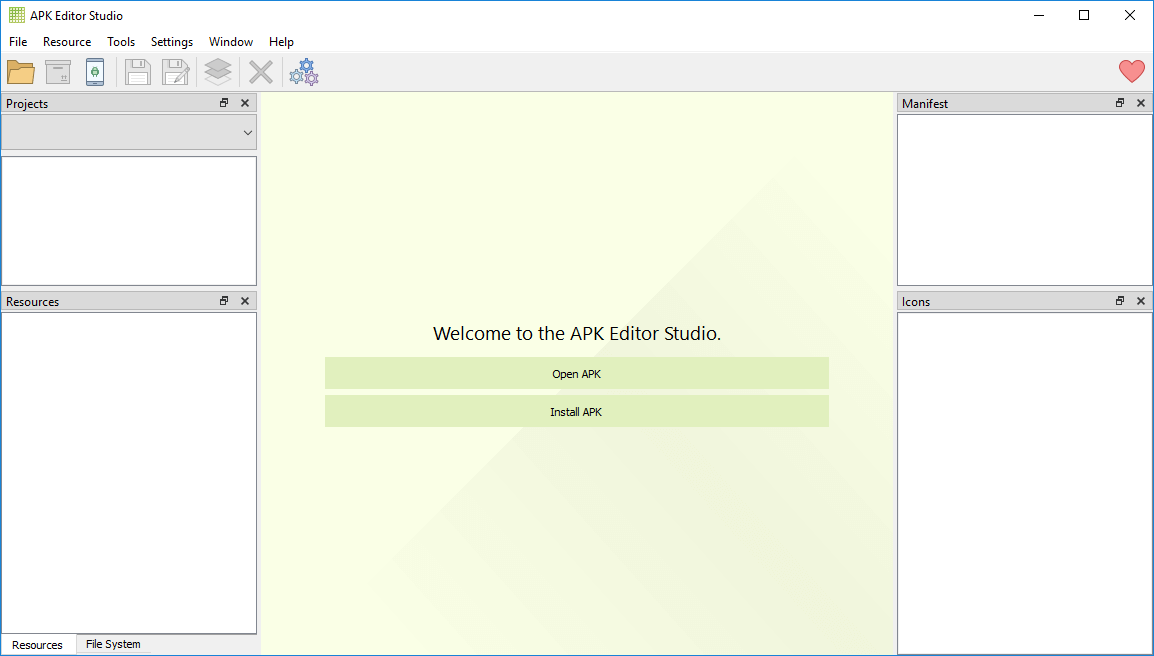Click the Install APK phone toolbar icon
Screen dimensions: 1154x656
(x=95, y=72)
